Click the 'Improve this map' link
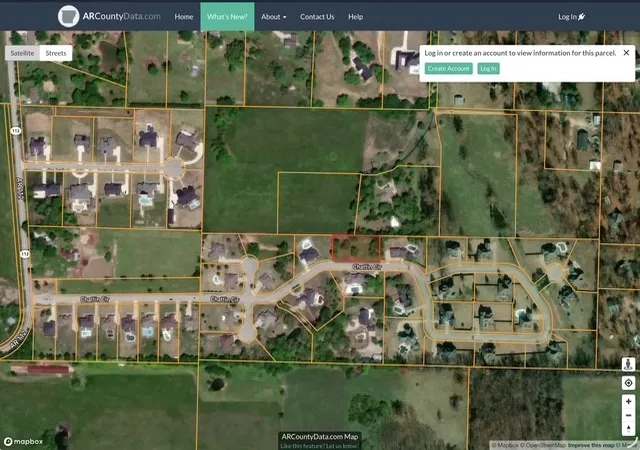640x450 pixels. point(591,445)
